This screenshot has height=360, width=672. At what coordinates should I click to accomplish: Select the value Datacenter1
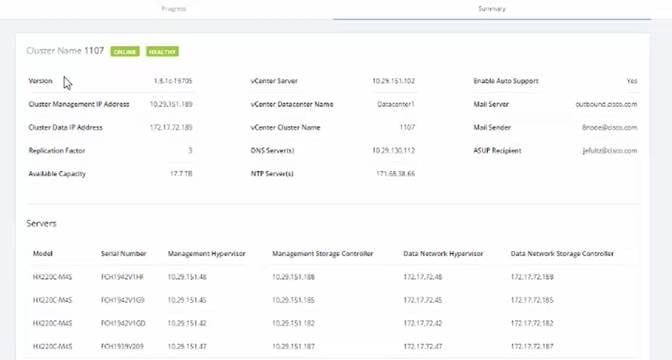(x=396, y=104)
